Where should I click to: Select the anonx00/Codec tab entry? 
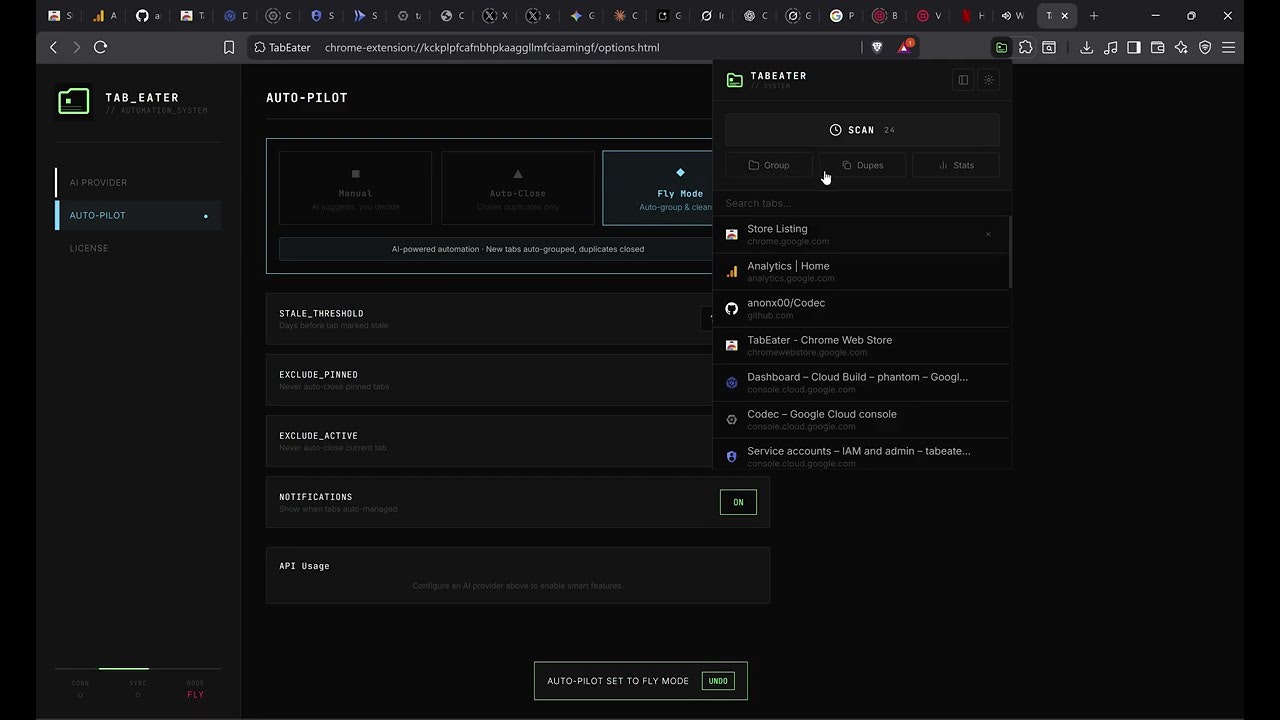pyautogui.click(x=861, y=309)
